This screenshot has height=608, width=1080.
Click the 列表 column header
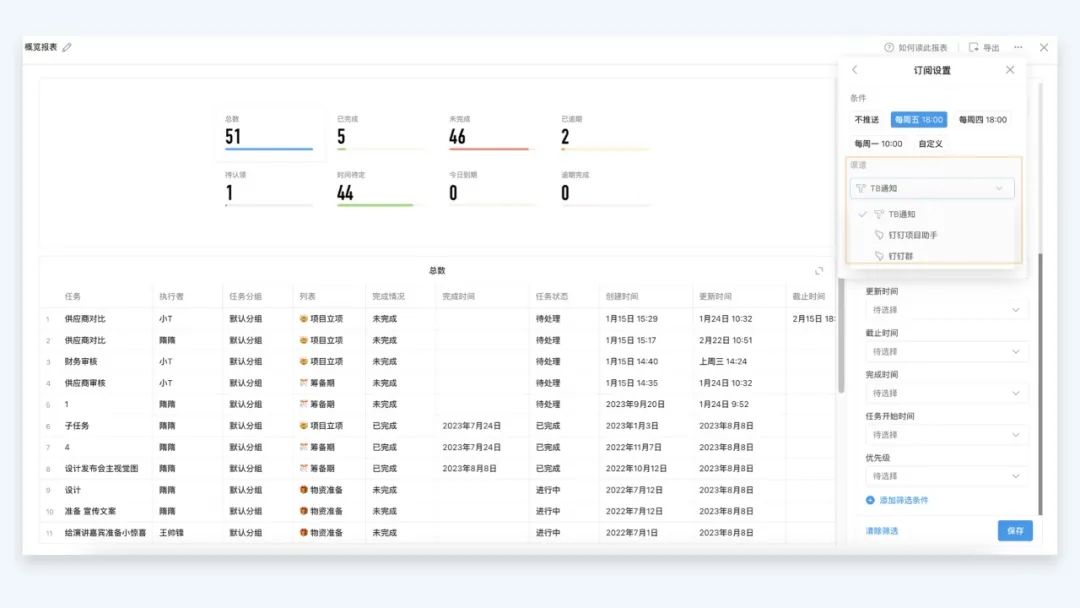tap(307, 297)
